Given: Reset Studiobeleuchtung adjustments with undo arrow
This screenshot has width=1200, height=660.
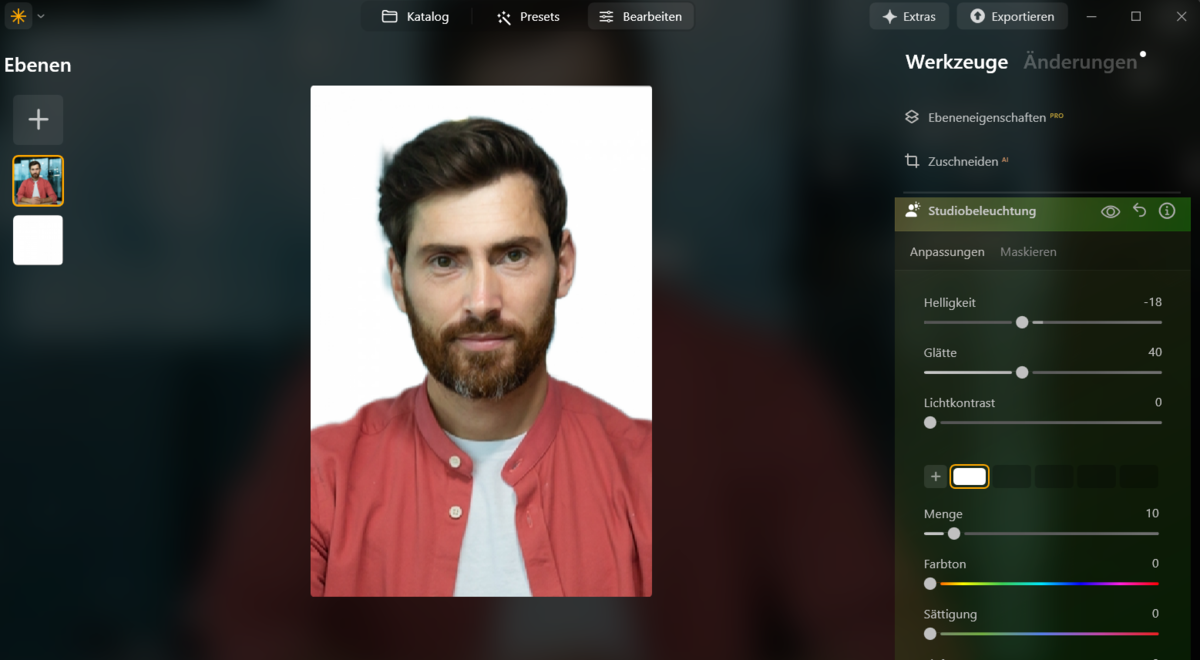Looking at the screenshot, I should point(1139,212).
